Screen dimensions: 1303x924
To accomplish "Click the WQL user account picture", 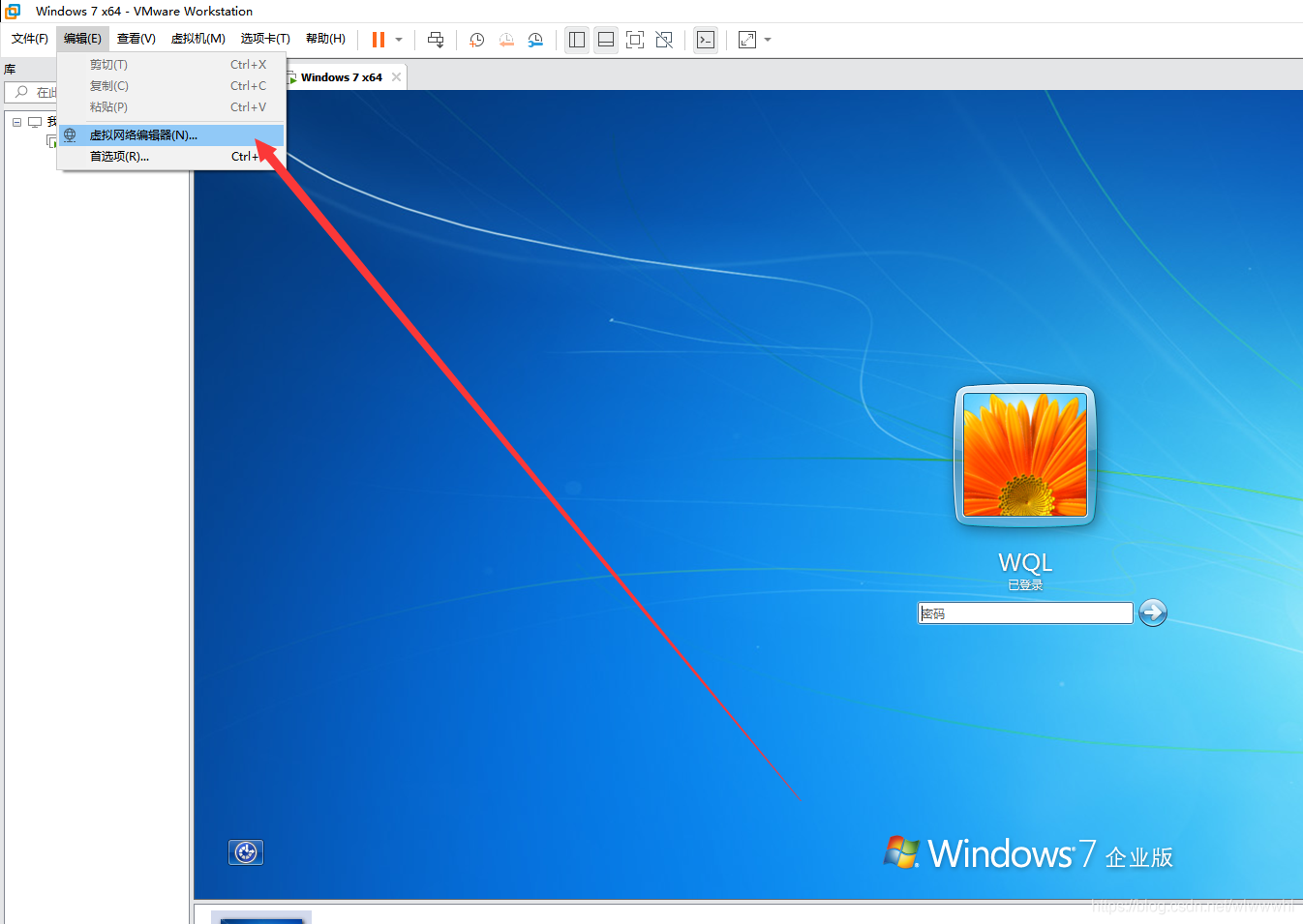I will click(x=1025, y=456).
